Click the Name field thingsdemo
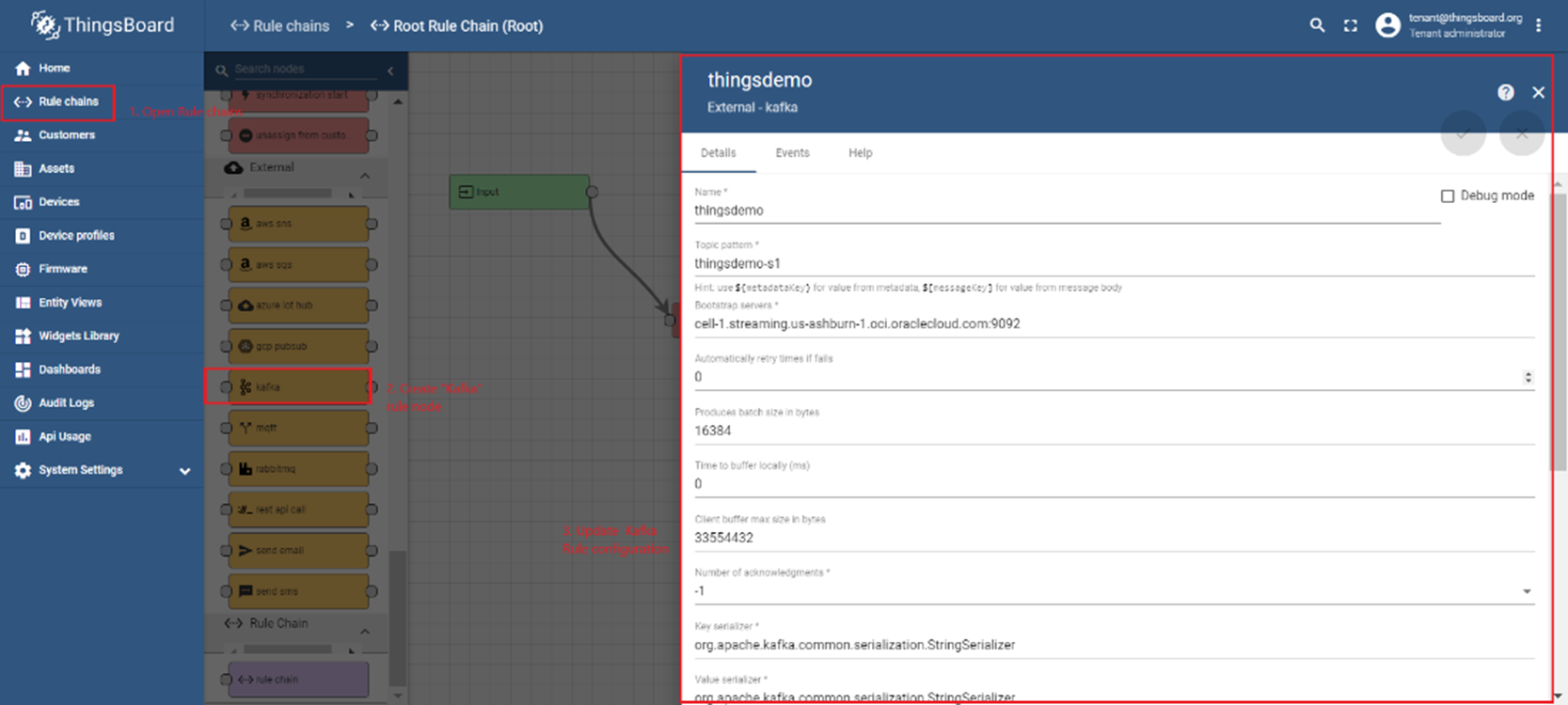 click(1067, 211)
